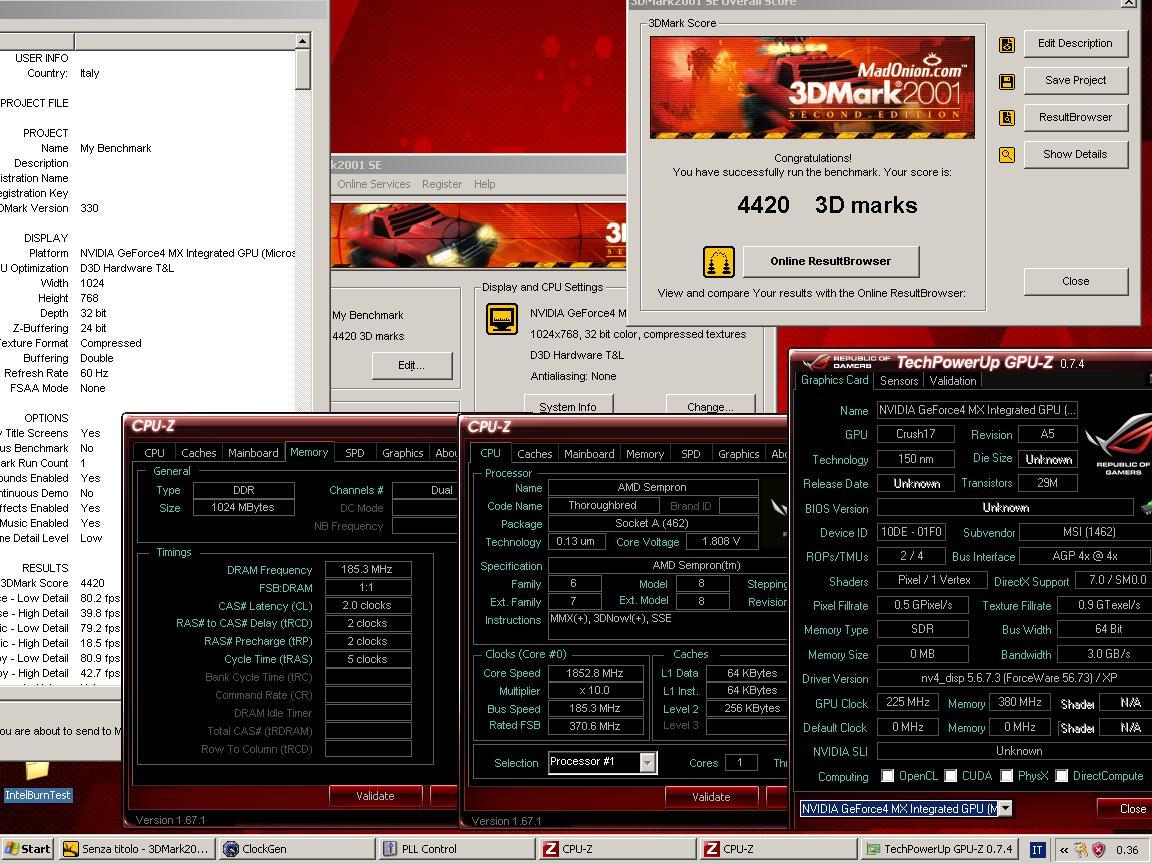1152x864 pixels.
Task: Click the GPU Name field in GPU-Z
Action: click(x=977, y=410)
